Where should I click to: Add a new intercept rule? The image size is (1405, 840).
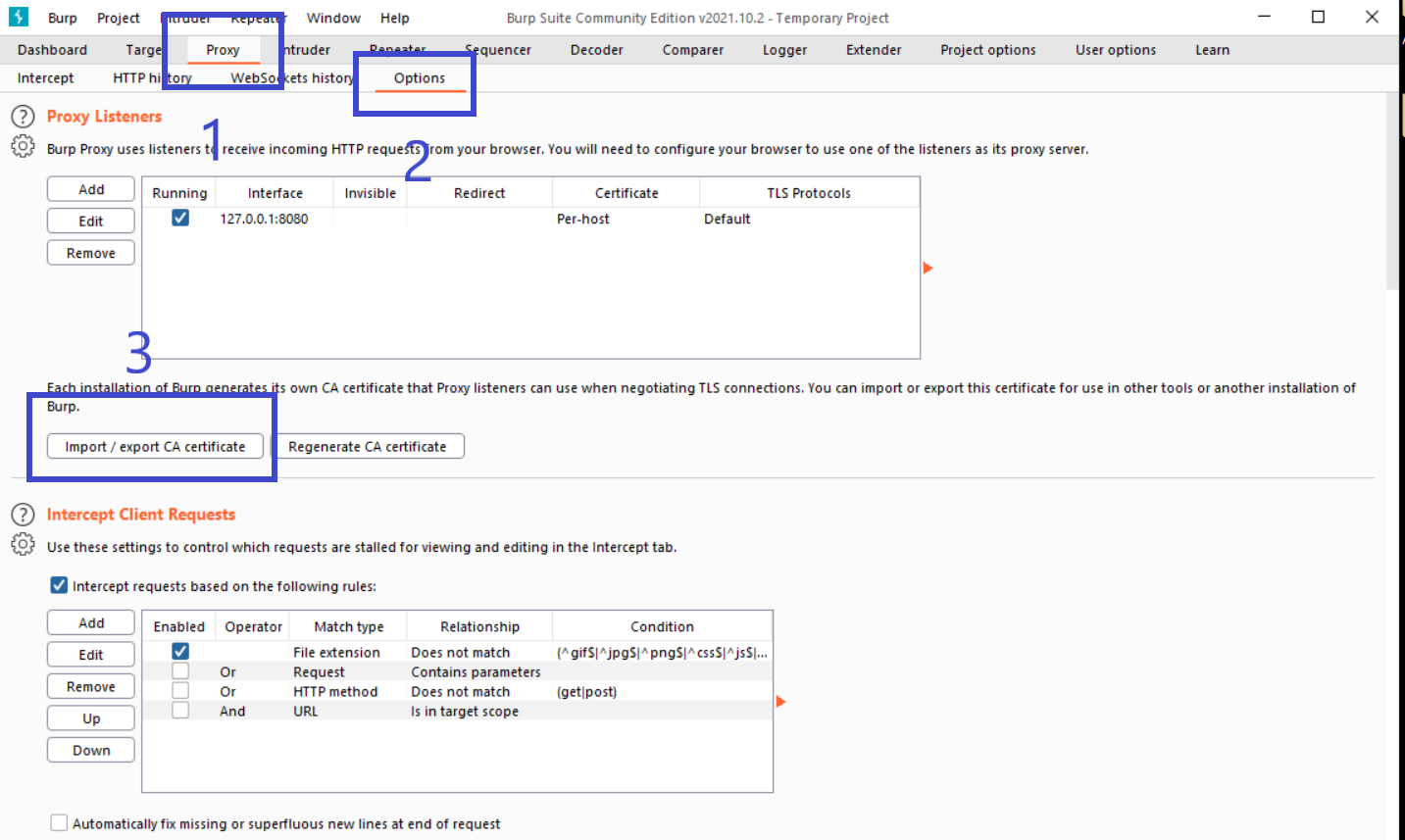[91, 622]
